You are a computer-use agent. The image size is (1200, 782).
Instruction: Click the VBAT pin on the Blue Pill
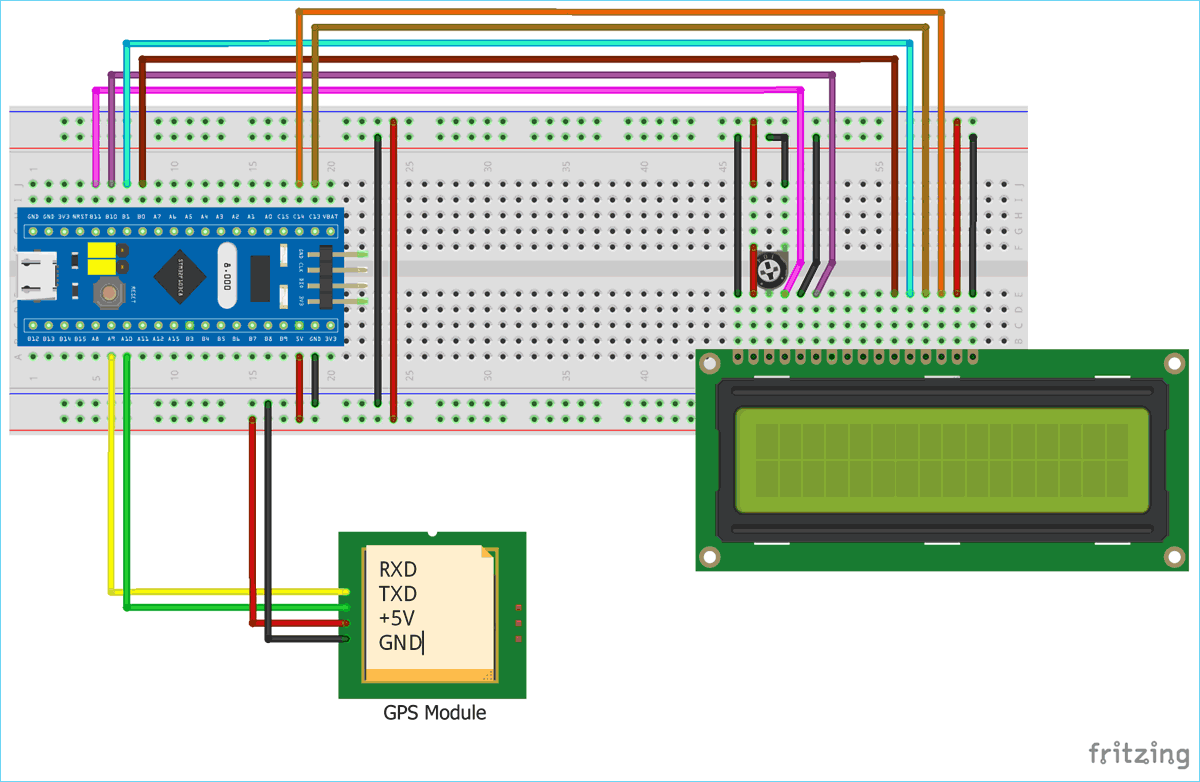(330, 230)
